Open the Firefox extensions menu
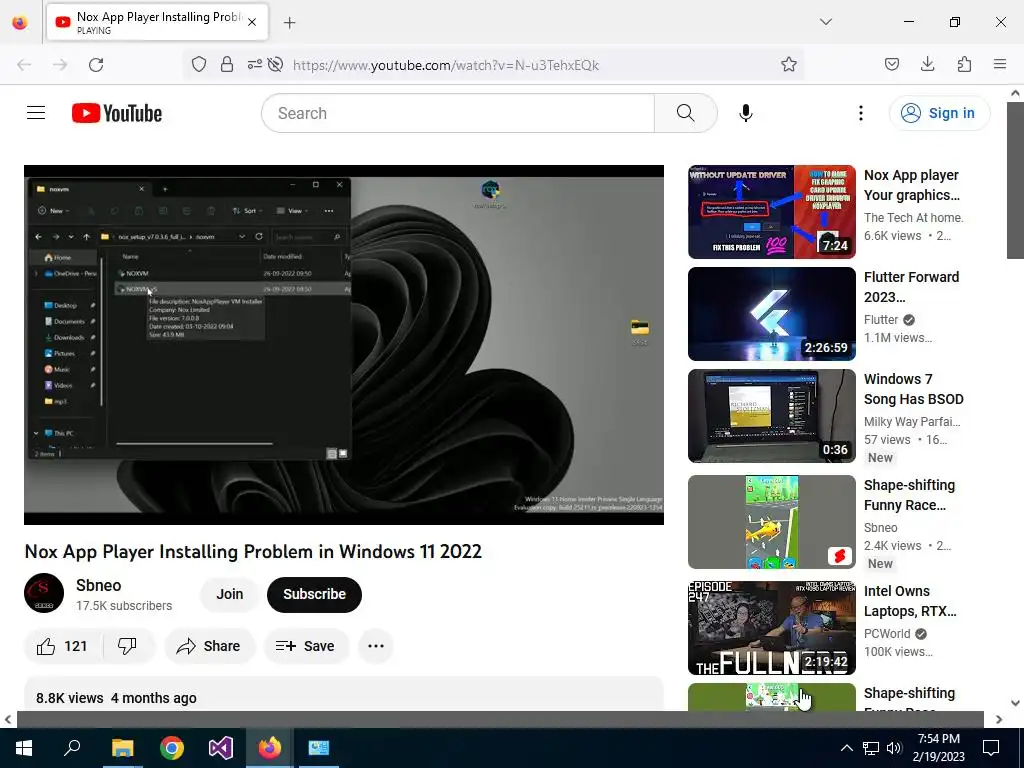 964,64
